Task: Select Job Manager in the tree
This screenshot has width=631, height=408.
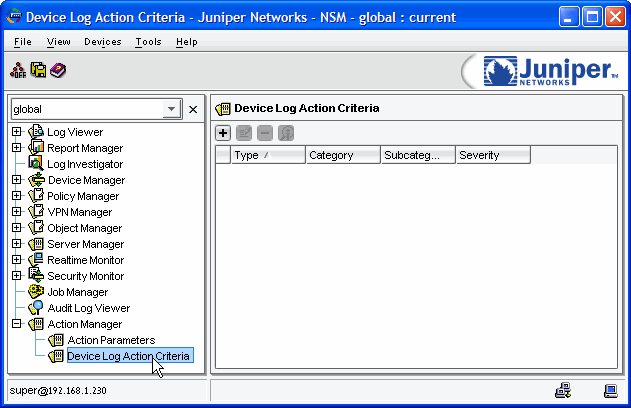Action: tap(78, 292)
